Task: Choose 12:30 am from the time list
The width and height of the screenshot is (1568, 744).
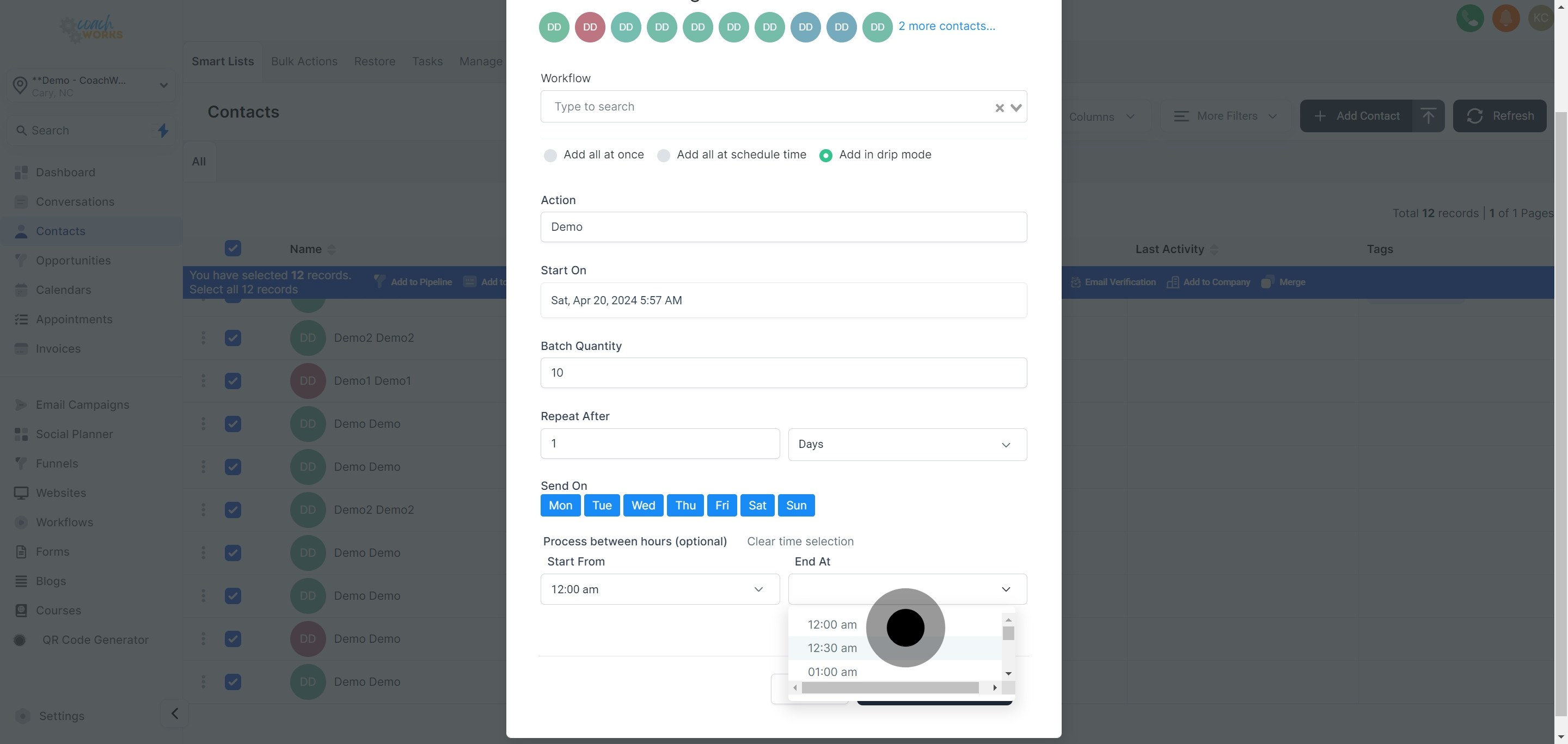Action: pyautogui.click(x=832, y=648)
